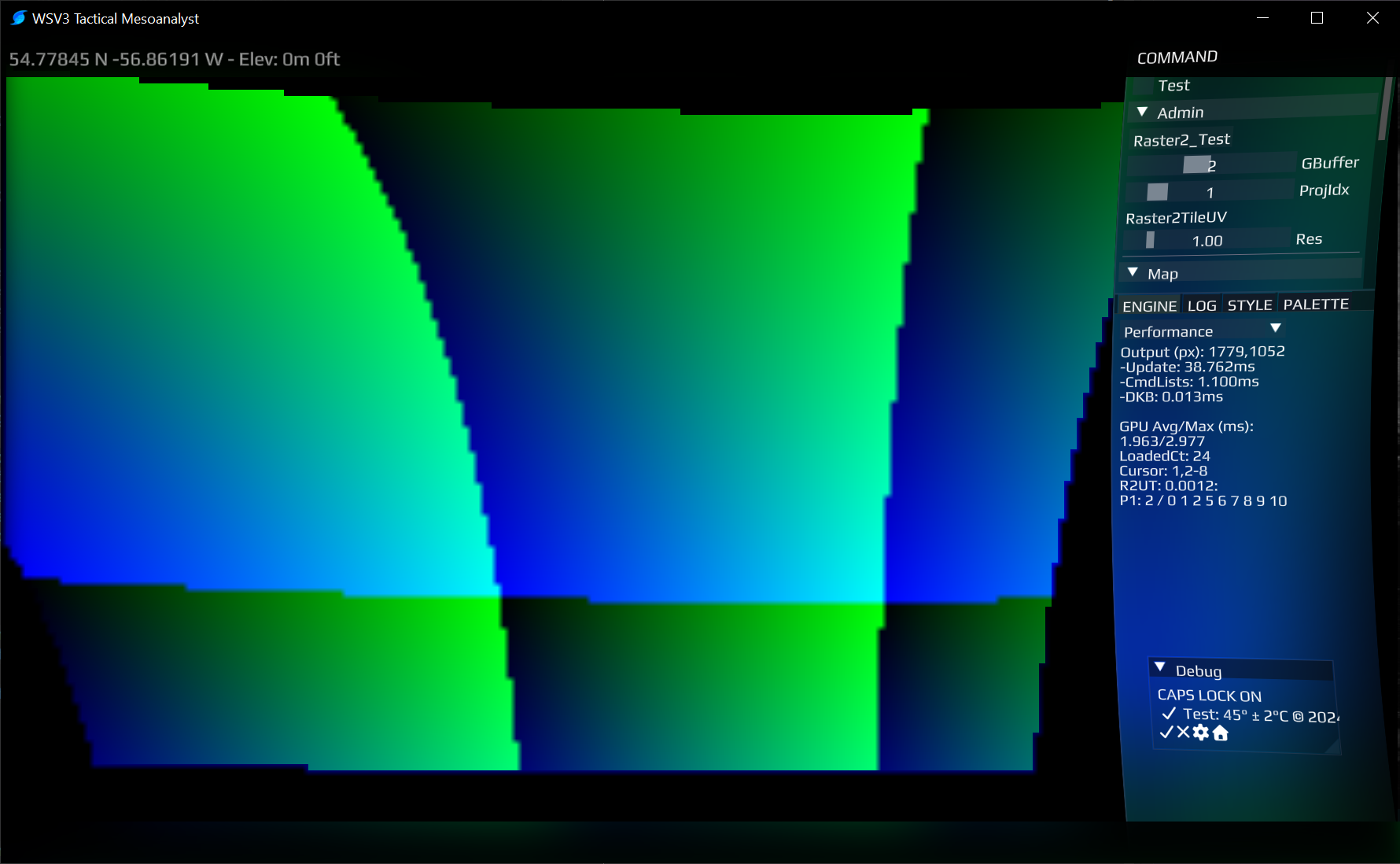Click the home icon in Debug panel
This screenshot has height=864, width=1400.
(1221, 733)
